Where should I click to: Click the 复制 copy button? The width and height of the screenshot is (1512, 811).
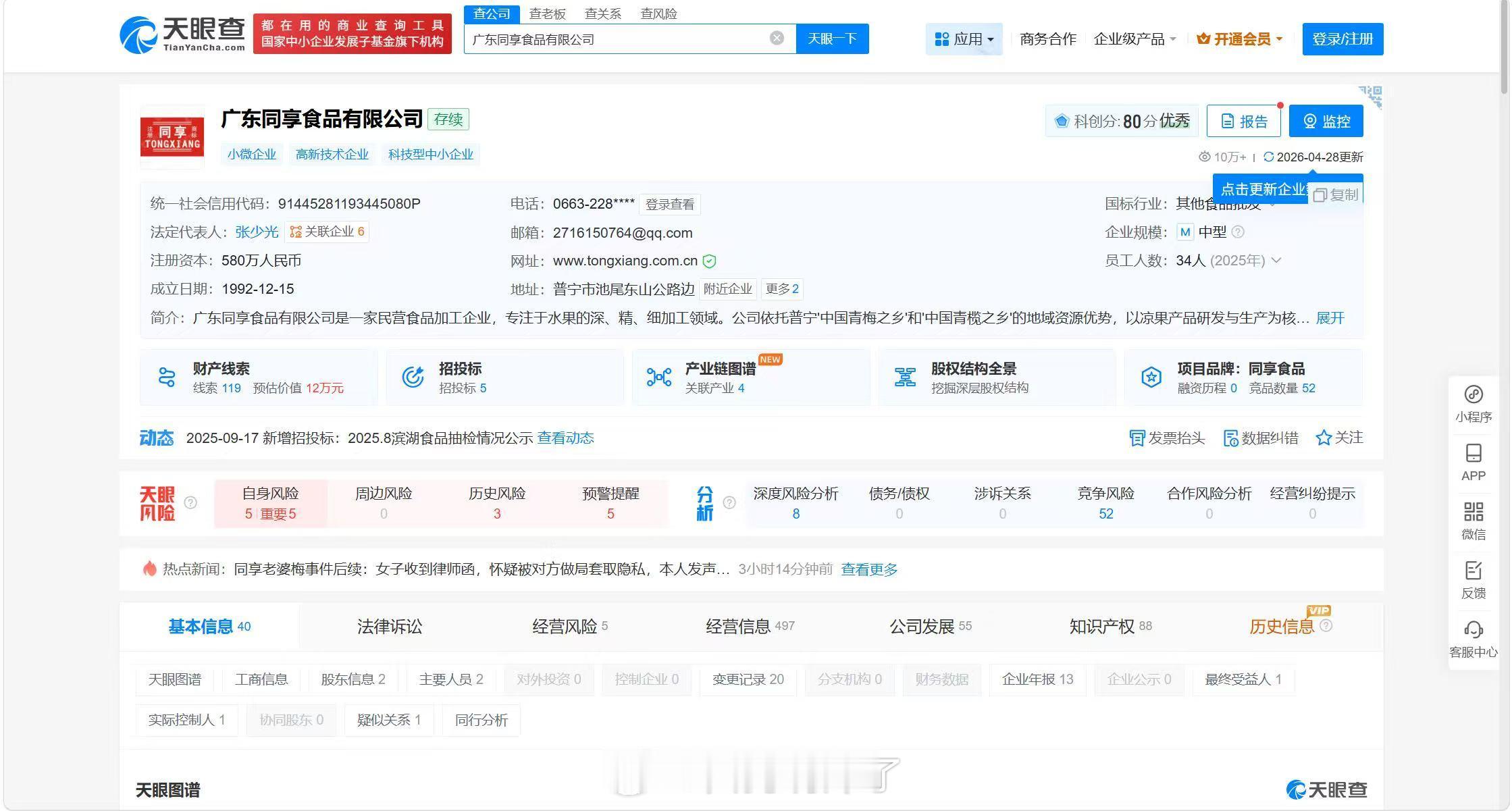(x=1335, y=194)
